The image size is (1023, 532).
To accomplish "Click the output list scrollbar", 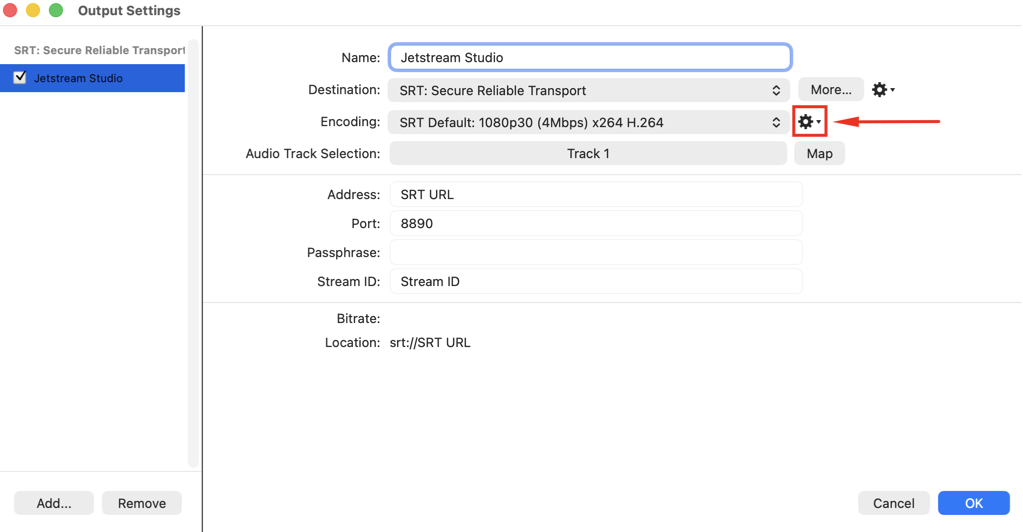I will click(192, 253).
